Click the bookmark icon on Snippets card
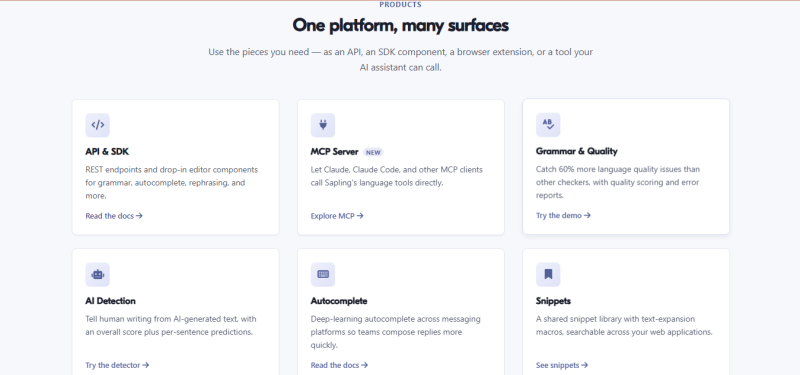This screenshot has height=375, width=800. click(x=548, y=274)
